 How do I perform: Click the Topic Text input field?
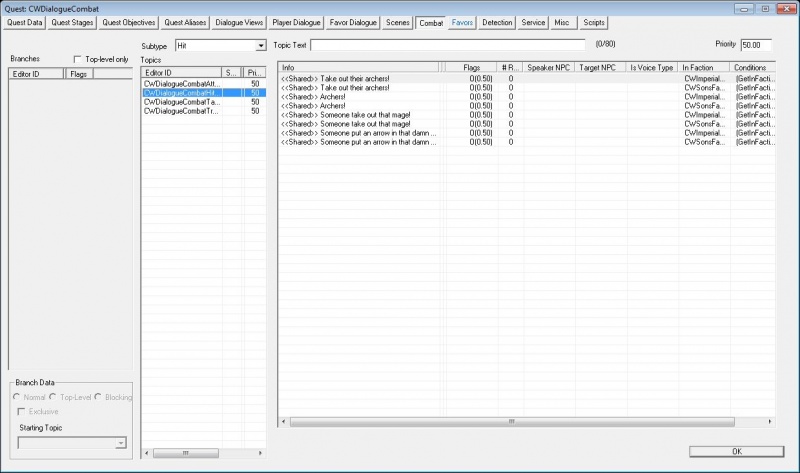[447, 45]
